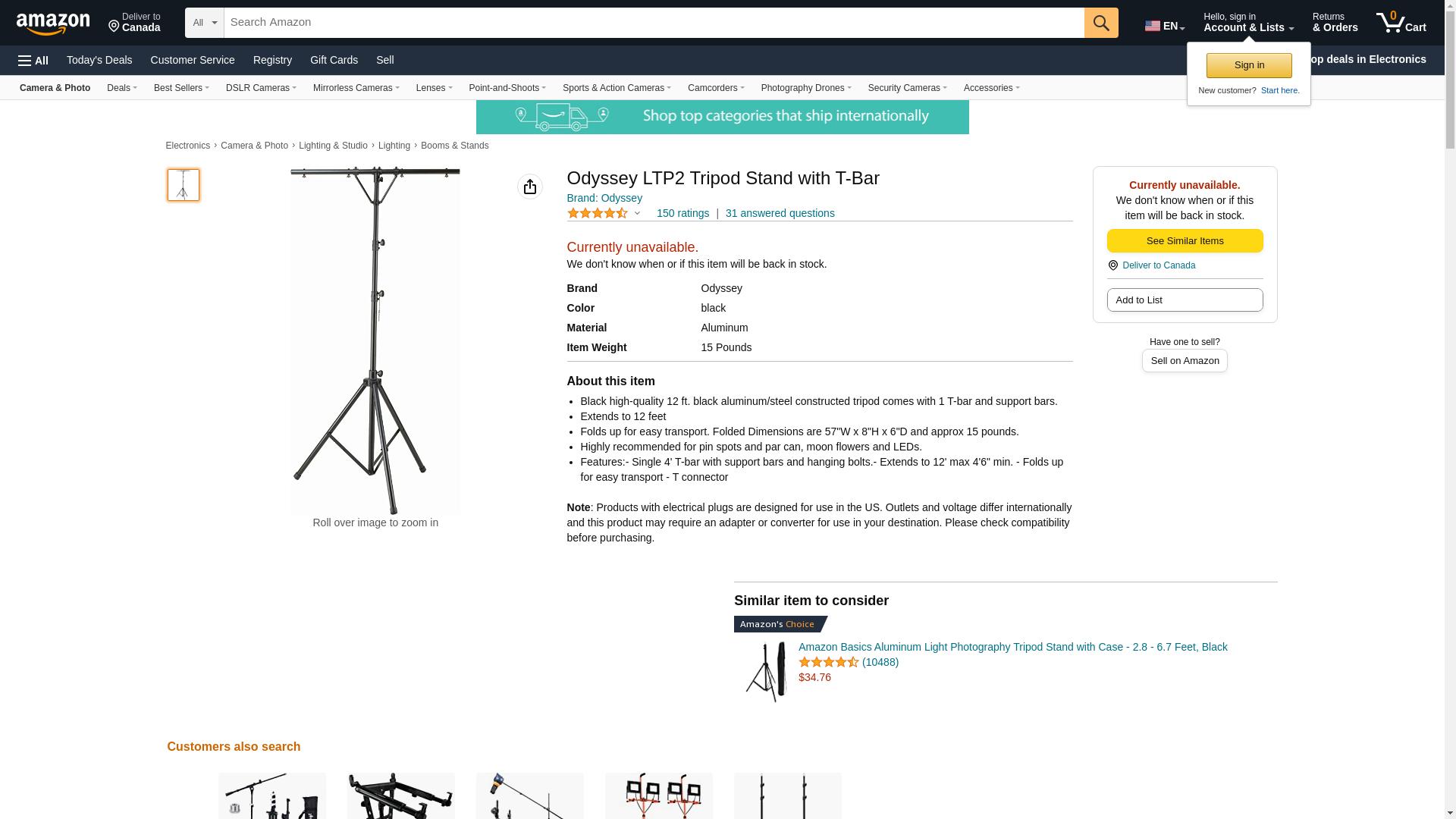1456x819 pixels.
Task: Click the Amazon logo
Action: pyautogui.click(x=53, y=24)
